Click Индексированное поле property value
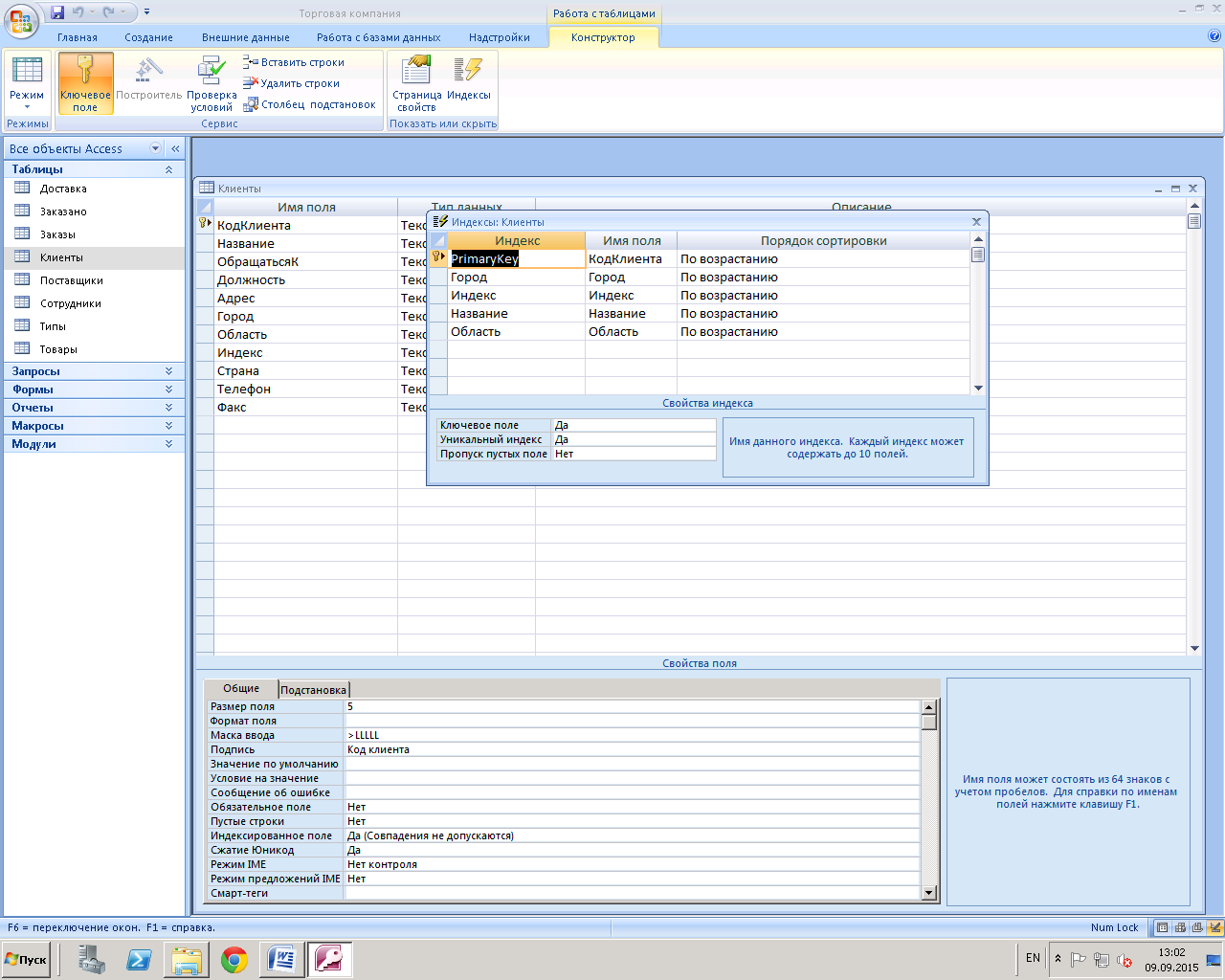This screenshot has height=980, width=1225. pyautogui.click(x=632, y=835)
